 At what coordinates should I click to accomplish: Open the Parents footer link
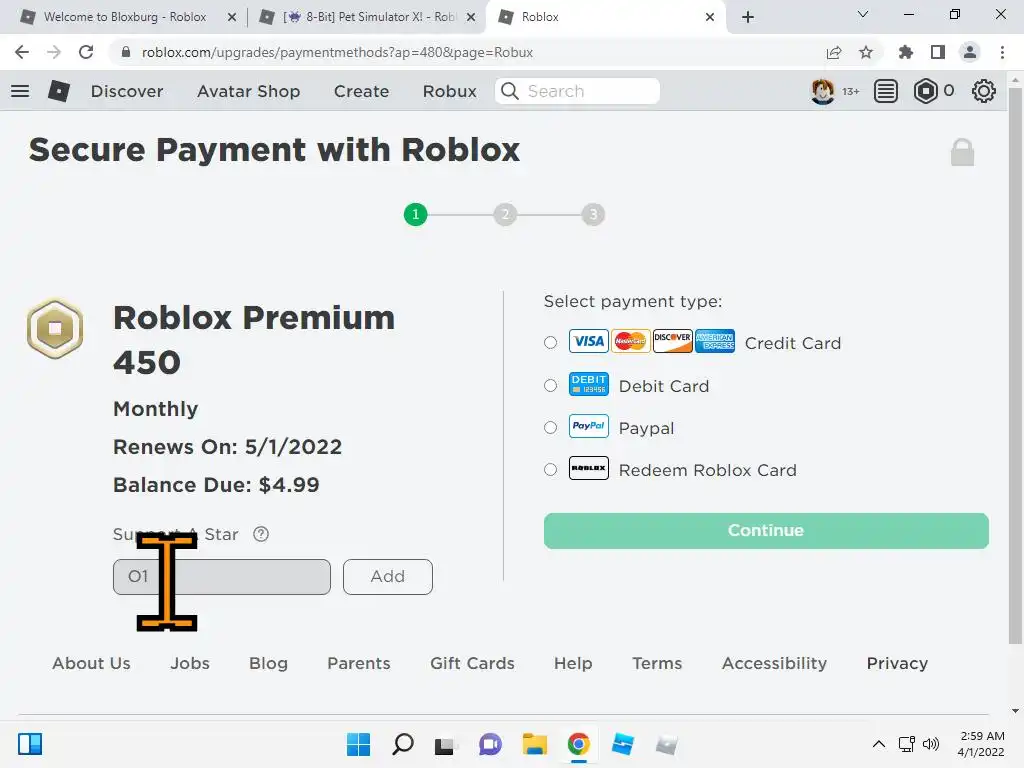(359, 663)
